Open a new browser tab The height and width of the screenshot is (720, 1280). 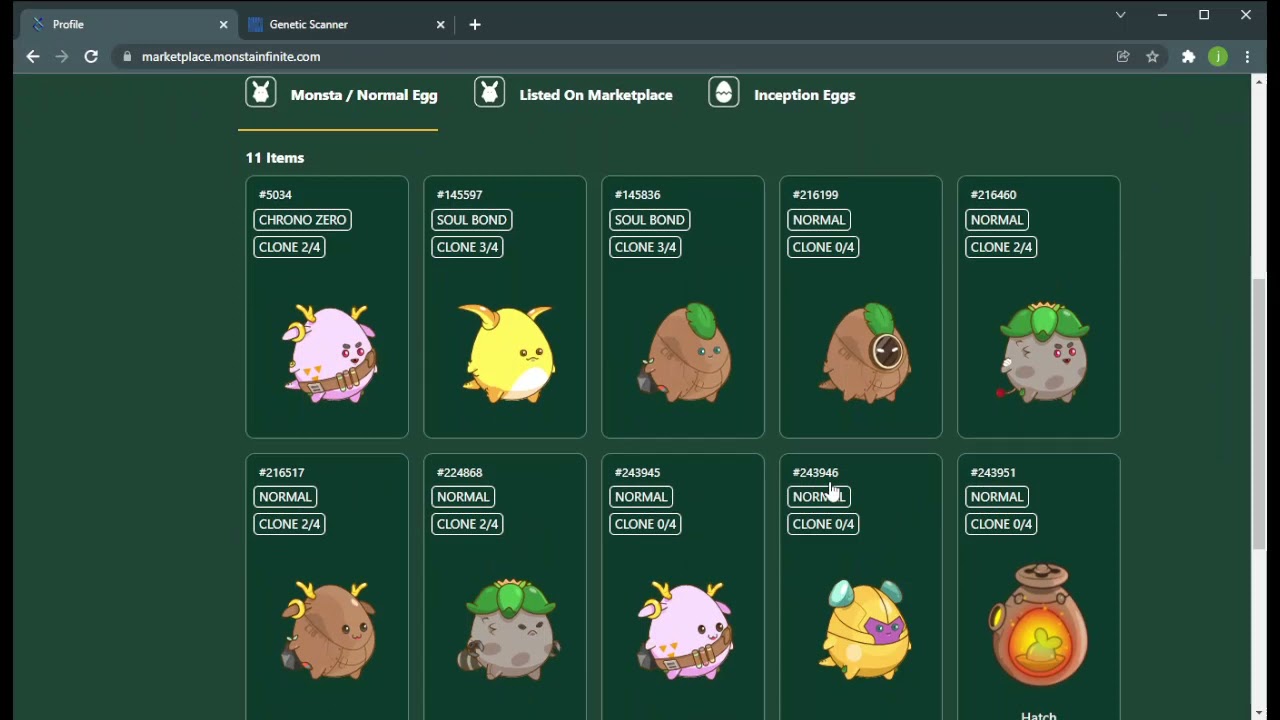[x=475, y=24]
